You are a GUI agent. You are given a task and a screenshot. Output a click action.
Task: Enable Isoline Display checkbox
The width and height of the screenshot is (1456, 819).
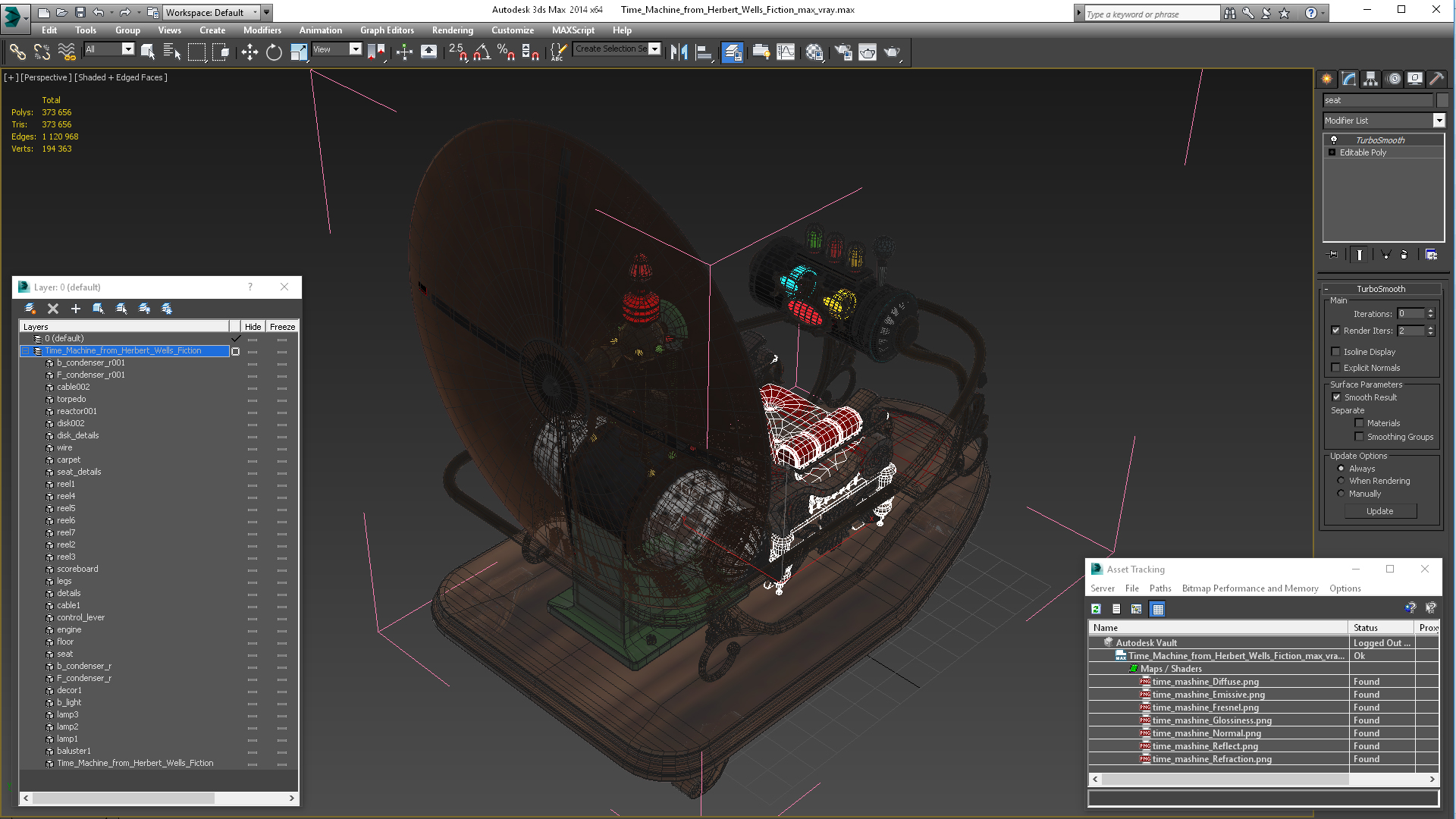1336,352
